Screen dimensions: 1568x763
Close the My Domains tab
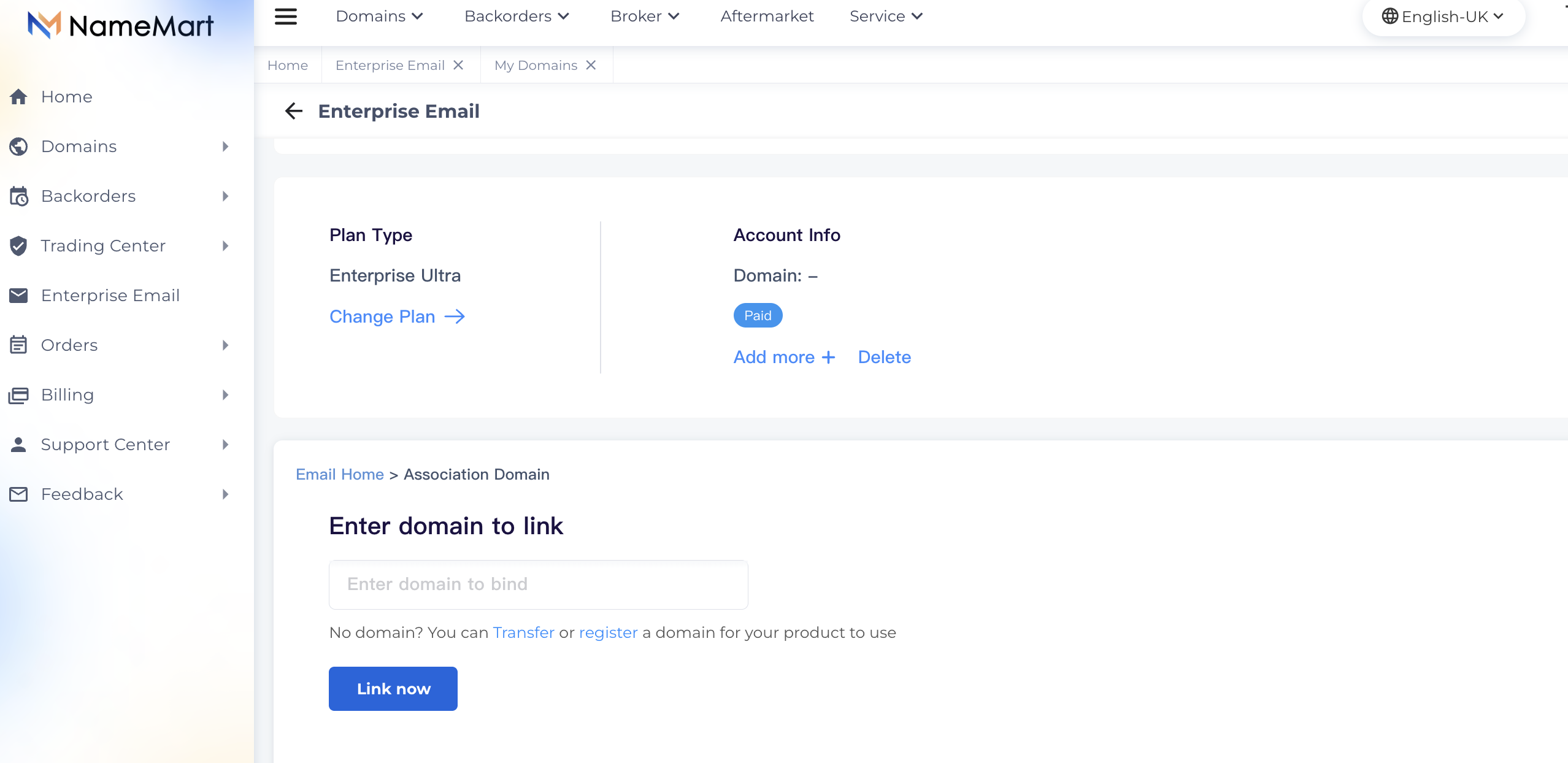point(591,65)
